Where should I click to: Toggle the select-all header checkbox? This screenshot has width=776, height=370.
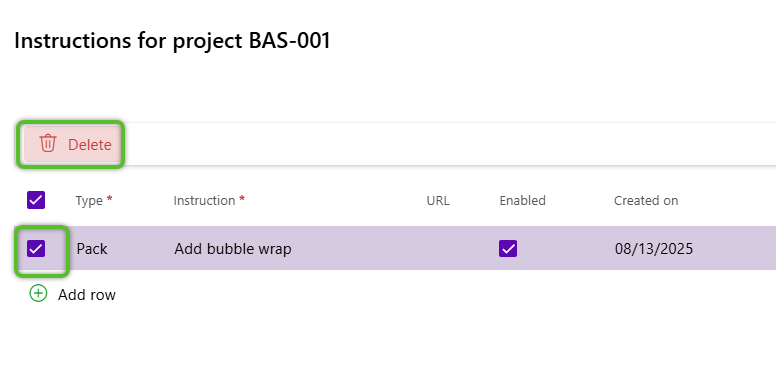[x=36, y=200]
